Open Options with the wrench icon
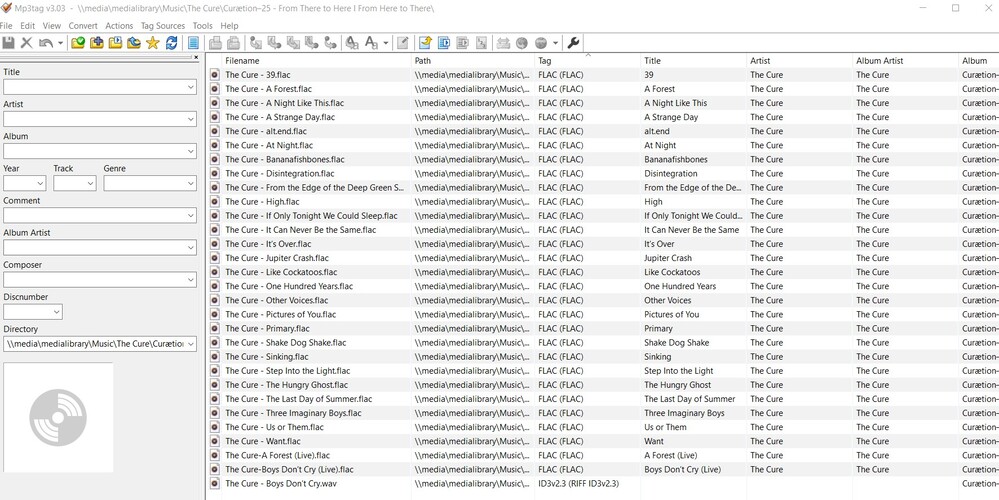Image resolution: width=999 pixels, height=500 pixels. coord(573,43)
